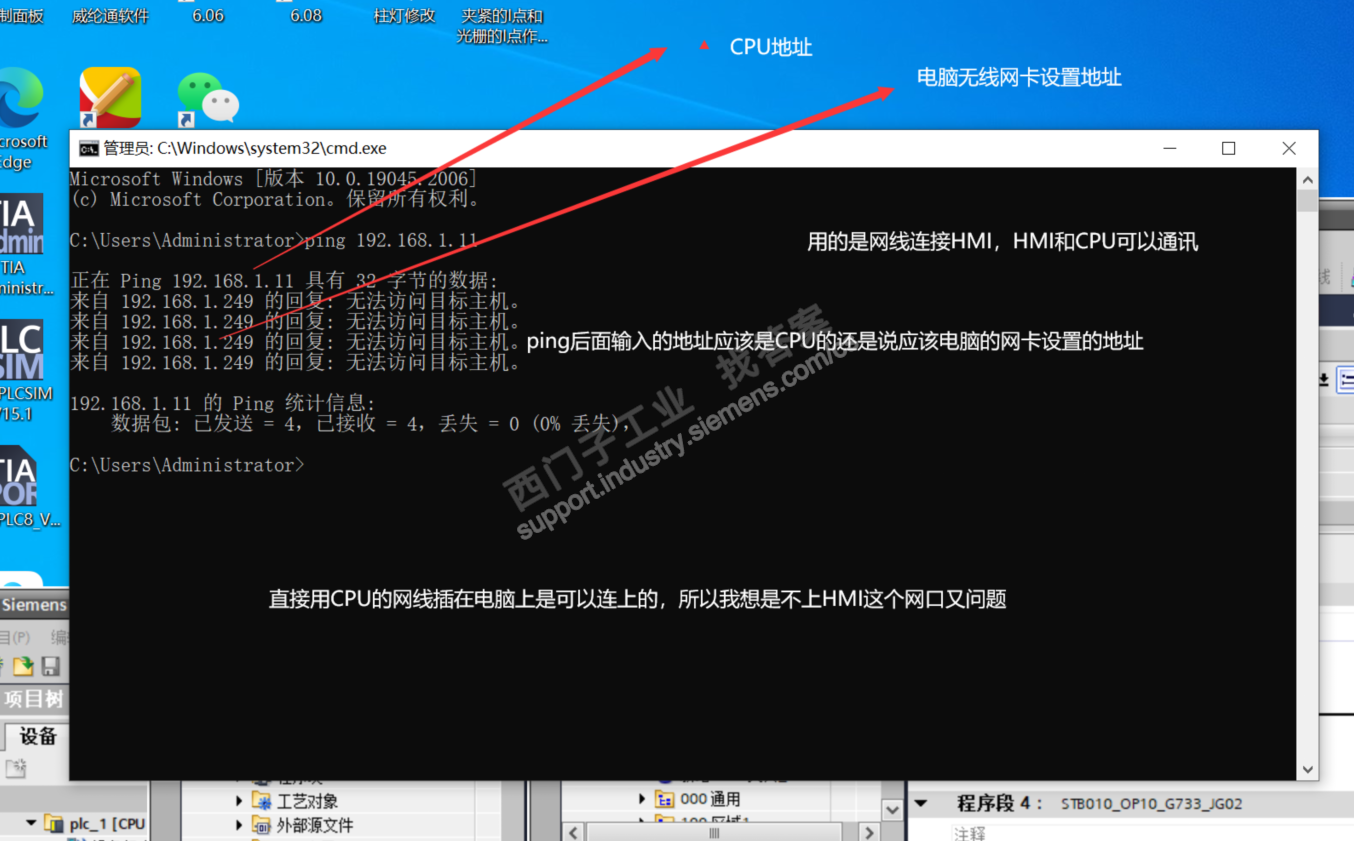The height and width of the screenshot is (841, 1354).
Task: Click the 项目树 panel header
Action: pyautogui.click(x=34, y=700)
